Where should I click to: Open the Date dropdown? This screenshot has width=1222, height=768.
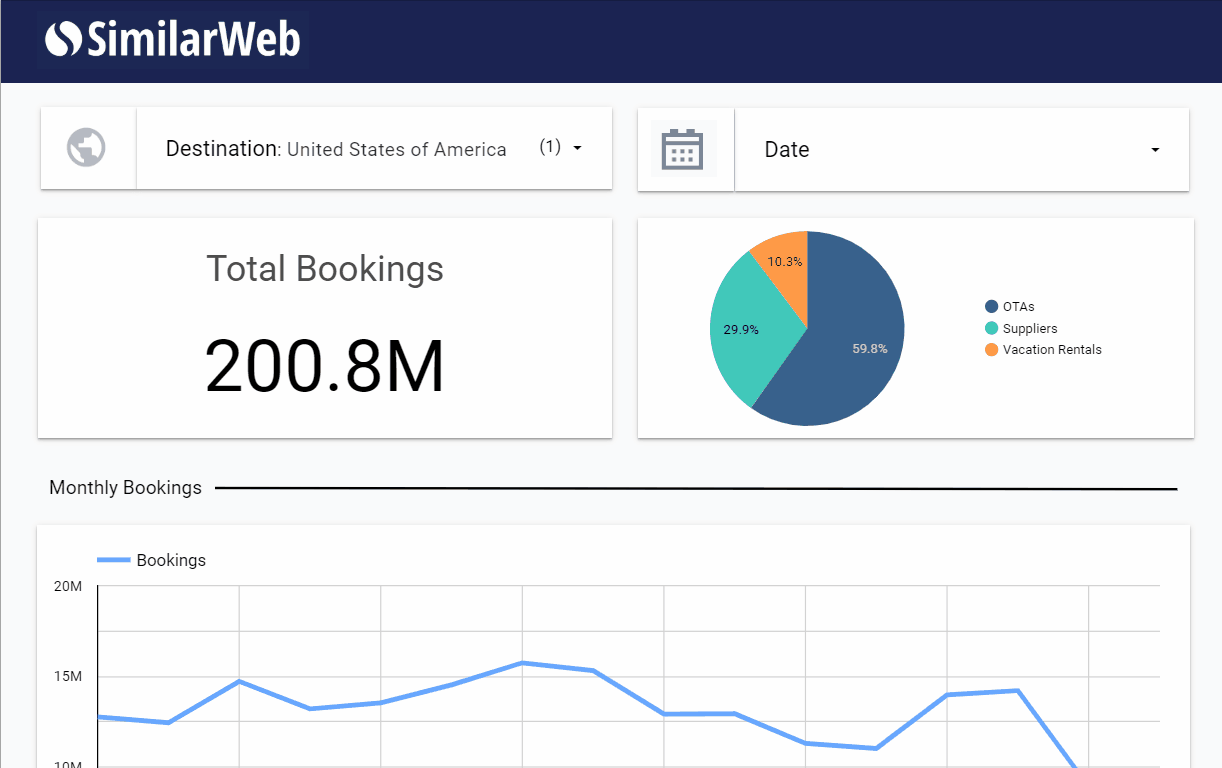pyautogui.click(x=1153, y=148)
